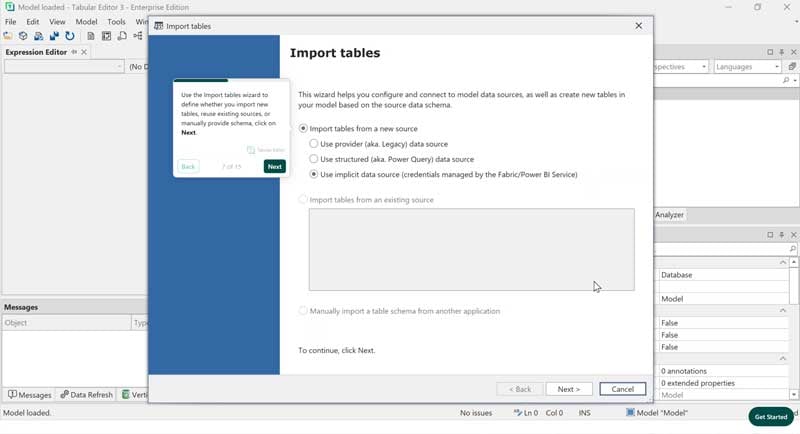The image size is (800, 434).
Task: Select Import tables from an existing source
Action: [x=303, y=199]
